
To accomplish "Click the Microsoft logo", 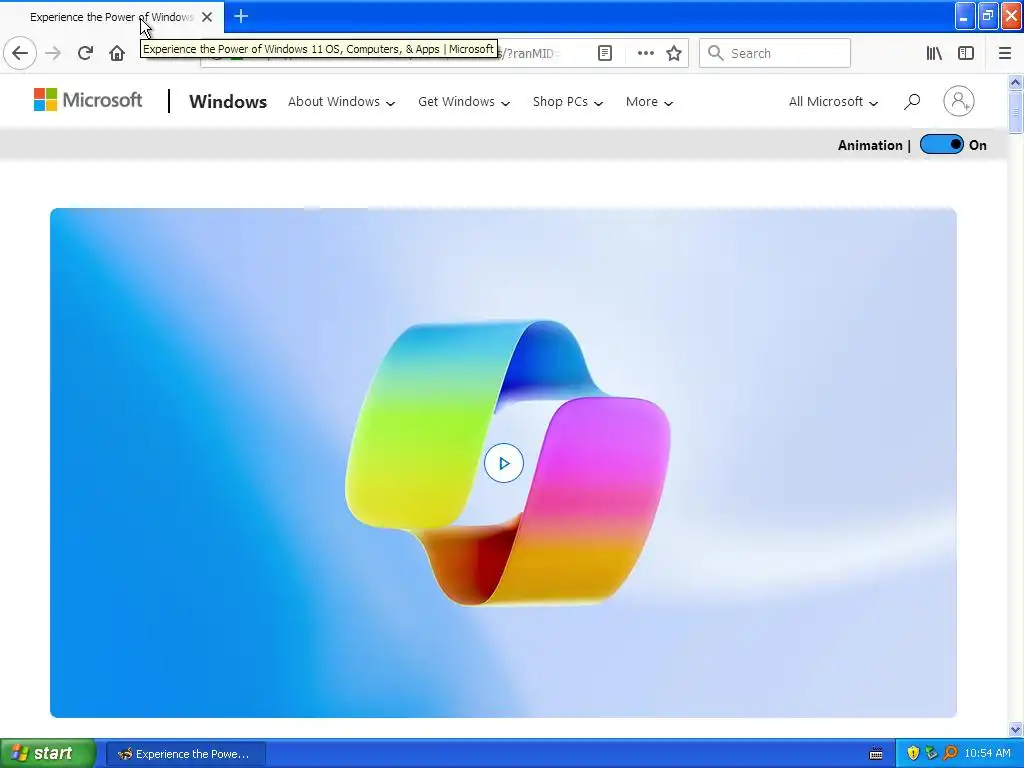I will coord(88,100).
